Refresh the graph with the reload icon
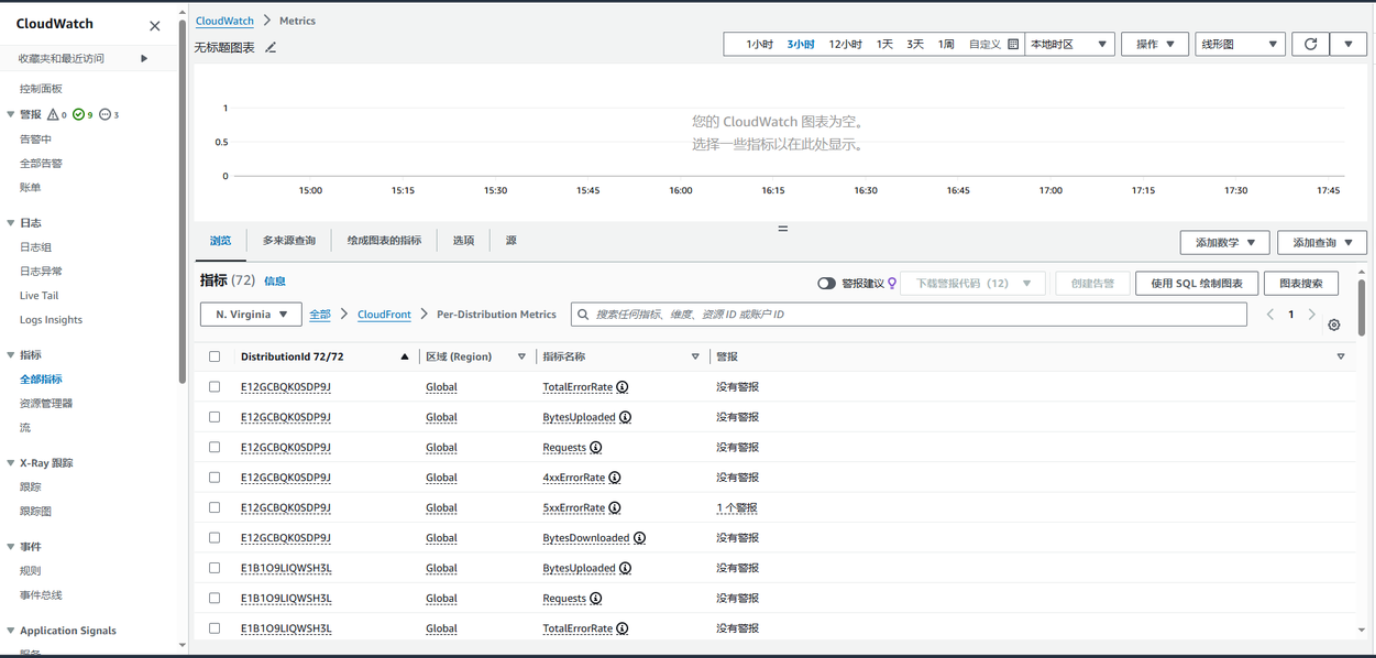This screenshot has width=1376, height=658. click(x=1310, y=44)
